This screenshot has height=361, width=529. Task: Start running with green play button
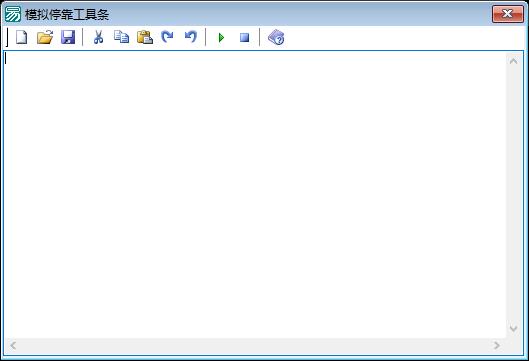click(x=221, y=37)
